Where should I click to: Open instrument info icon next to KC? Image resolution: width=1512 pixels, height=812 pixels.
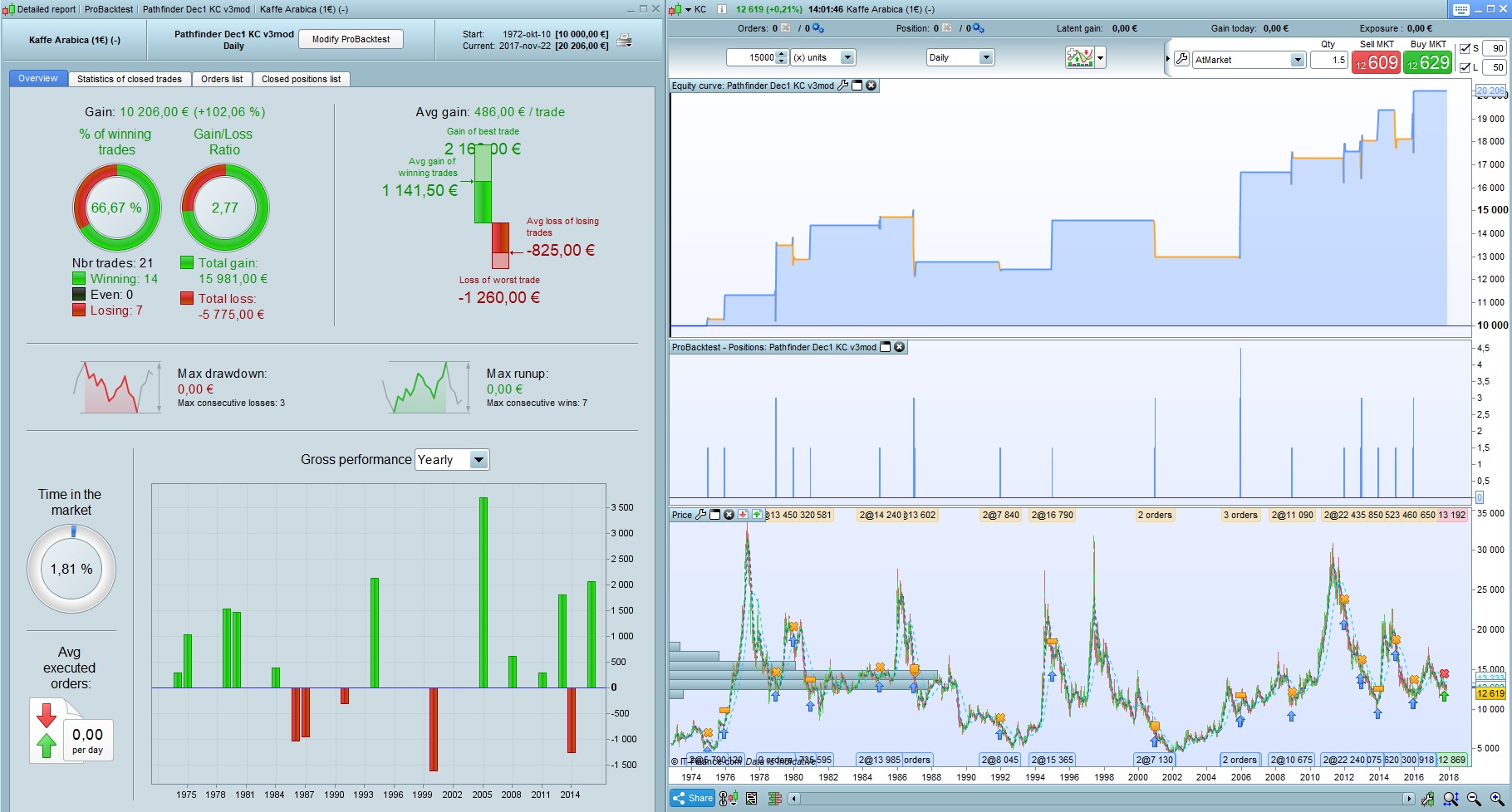pyautogui.click(x=721, y=9)
